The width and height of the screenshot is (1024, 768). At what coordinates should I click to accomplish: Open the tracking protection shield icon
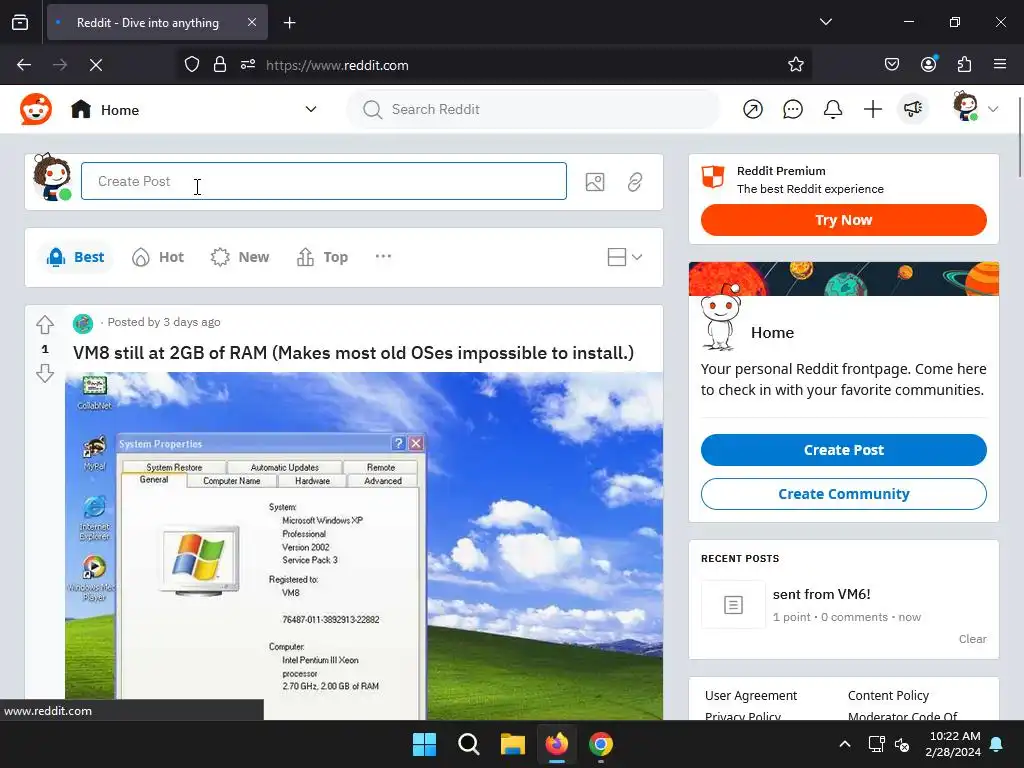(x=191, y=65)
